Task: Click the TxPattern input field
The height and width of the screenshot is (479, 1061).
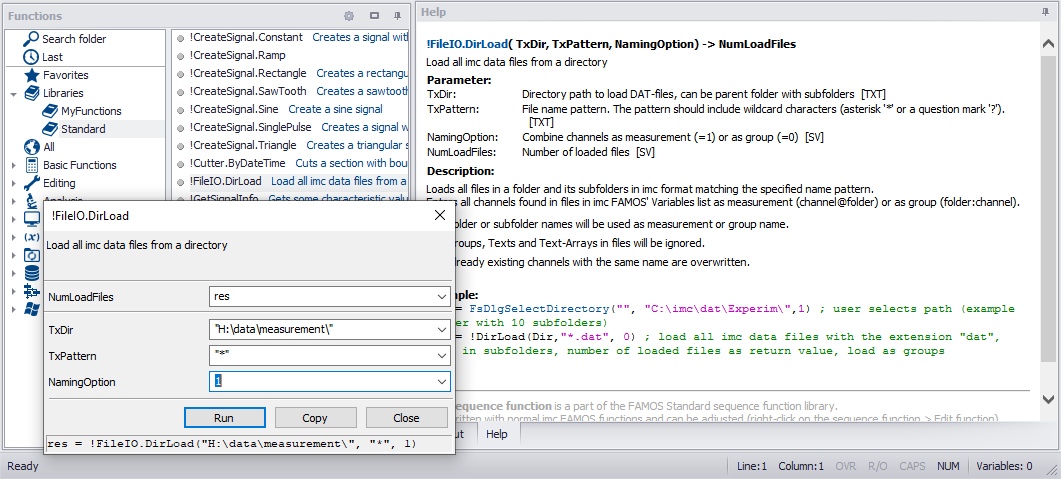Action: point(320,355)
